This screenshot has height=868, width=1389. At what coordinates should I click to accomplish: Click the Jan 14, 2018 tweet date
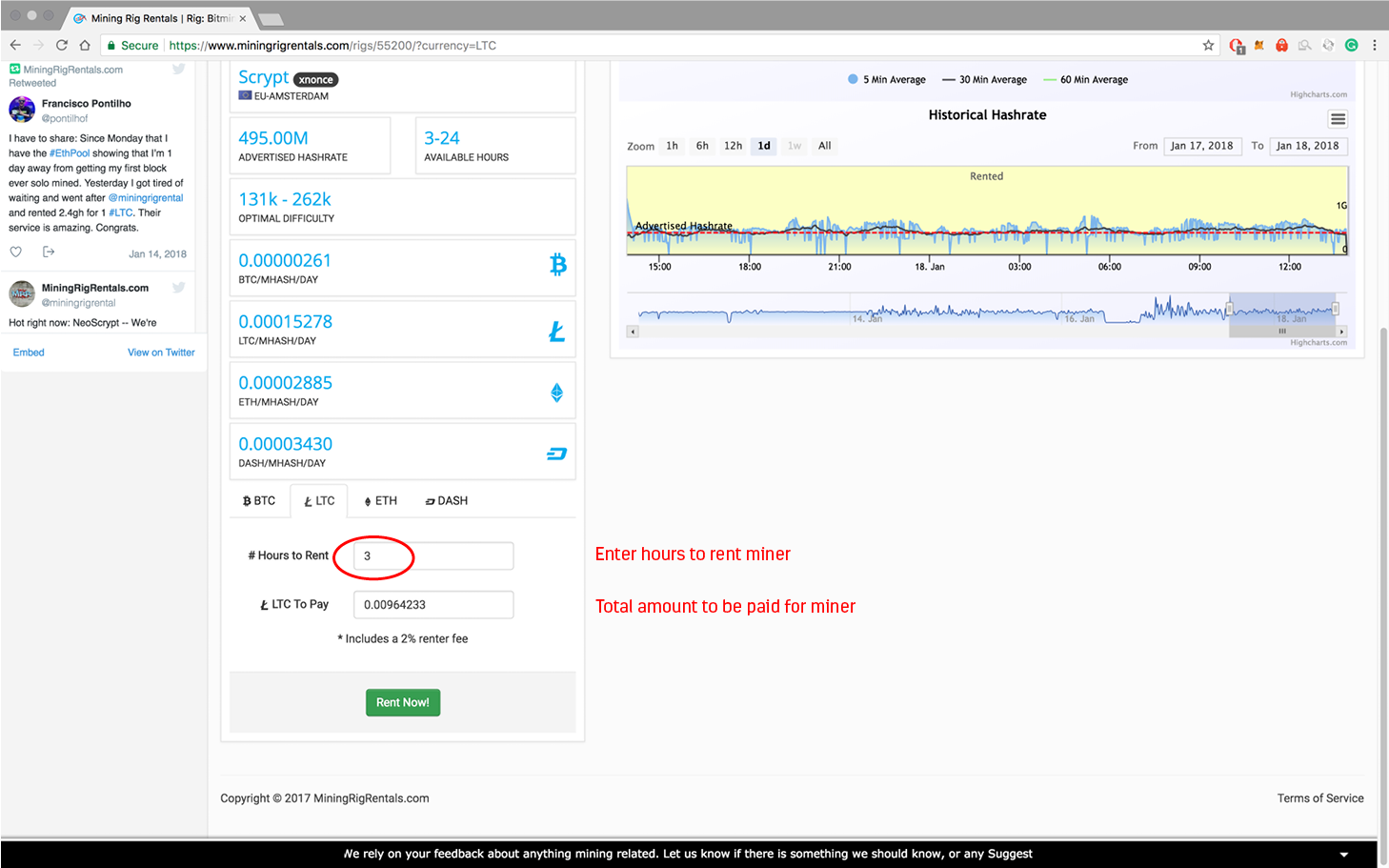click(x=157, y=254)
